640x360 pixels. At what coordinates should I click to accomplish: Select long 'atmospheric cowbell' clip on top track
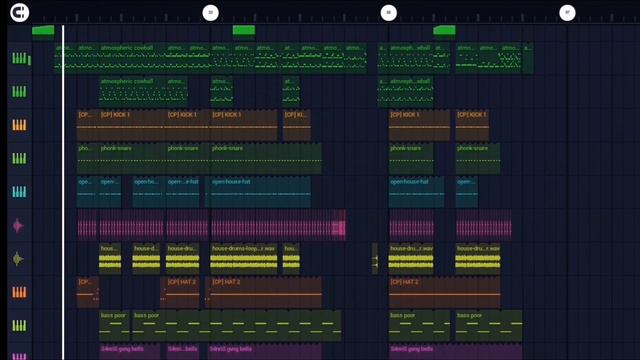[132, 58]
